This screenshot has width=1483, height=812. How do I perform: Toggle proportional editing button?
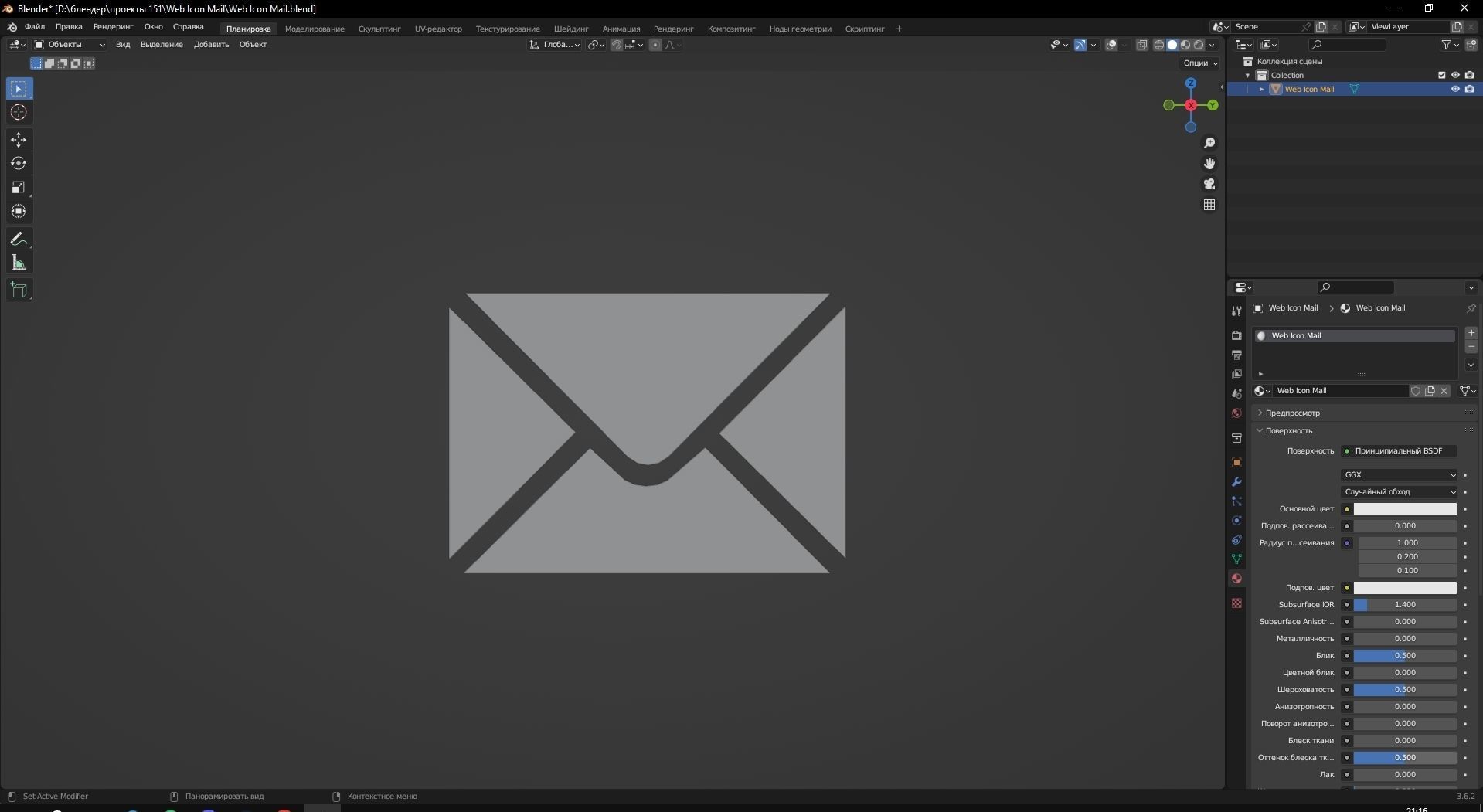[655, 45]
